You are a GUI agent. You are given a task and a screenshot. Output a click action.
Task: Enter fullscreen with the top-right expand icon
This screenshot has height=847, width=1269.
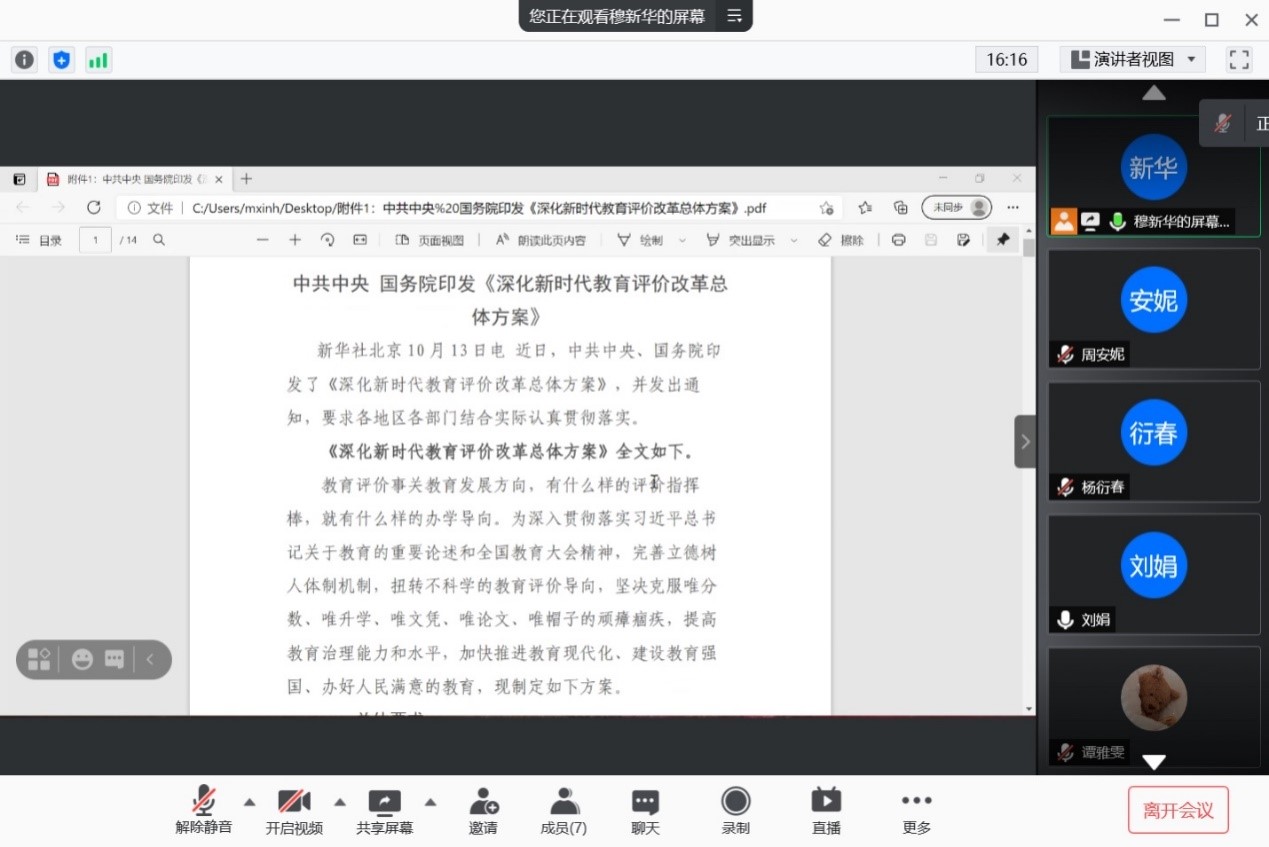tap(1239, 59)
